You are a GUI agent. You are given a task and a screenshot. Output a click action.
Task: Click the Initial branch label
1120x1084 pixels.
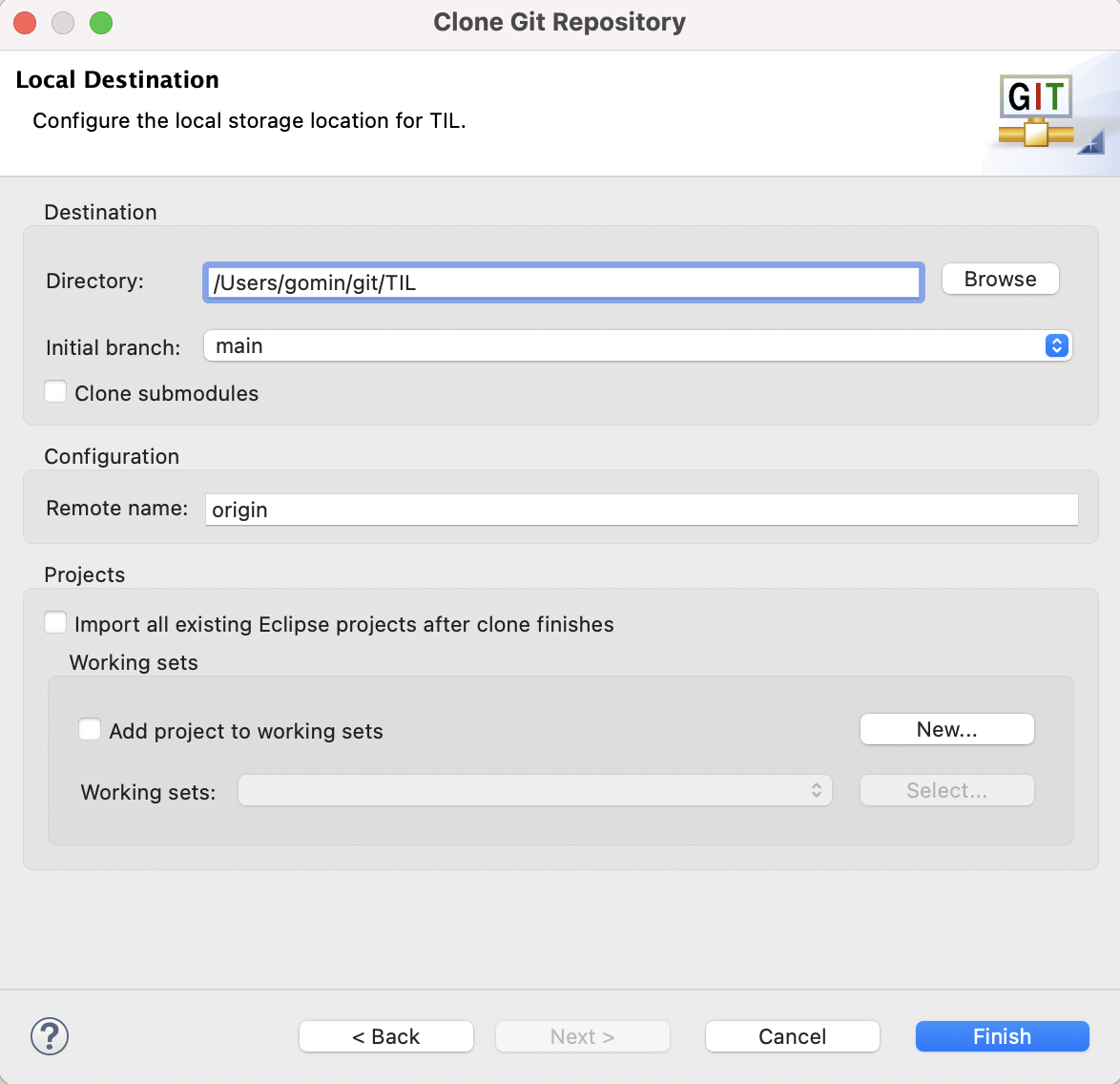tap(113, 347)
